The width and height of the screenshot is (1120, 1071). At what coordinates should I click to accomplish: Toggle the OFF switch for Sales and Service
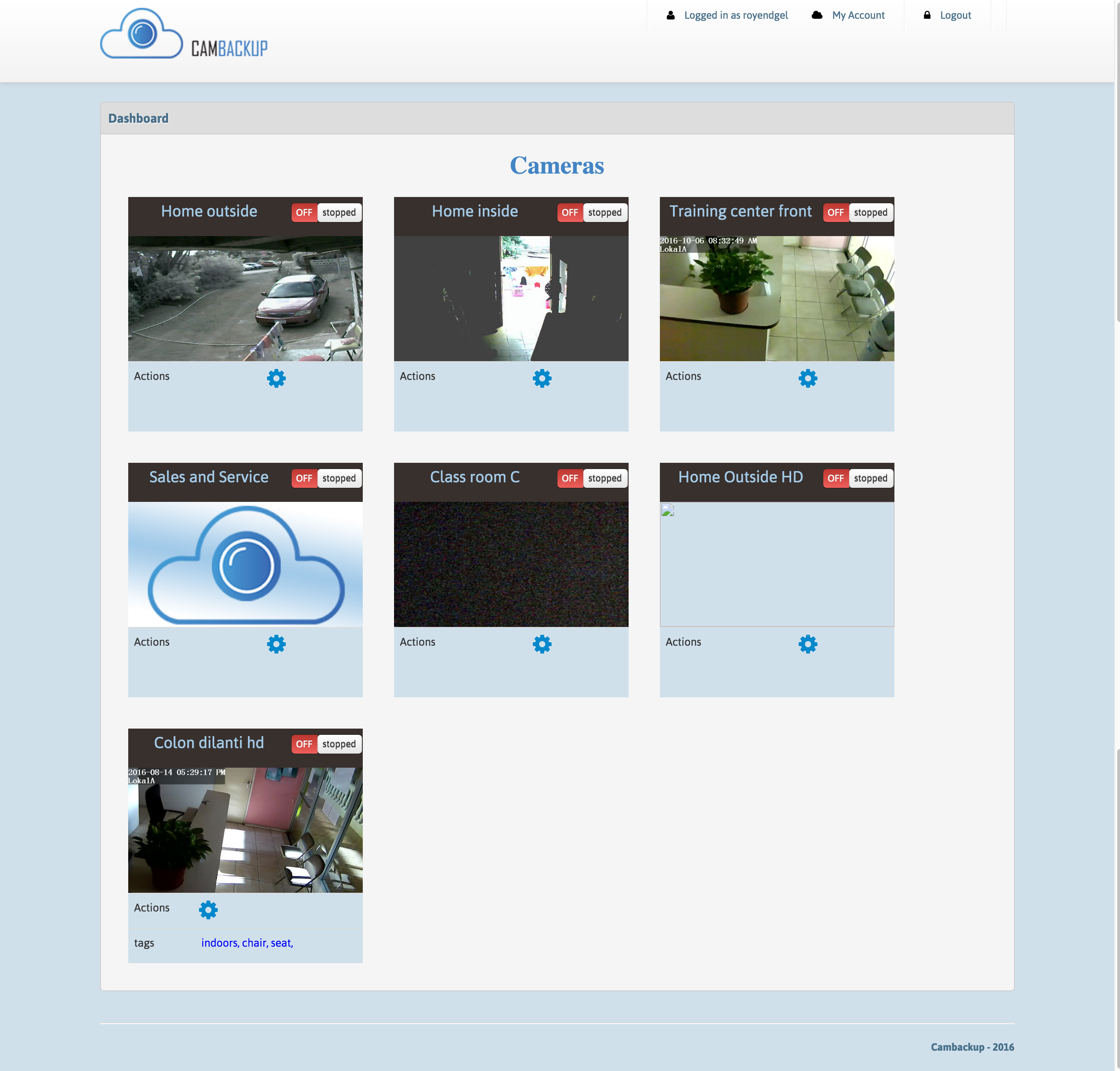point(304,478)
